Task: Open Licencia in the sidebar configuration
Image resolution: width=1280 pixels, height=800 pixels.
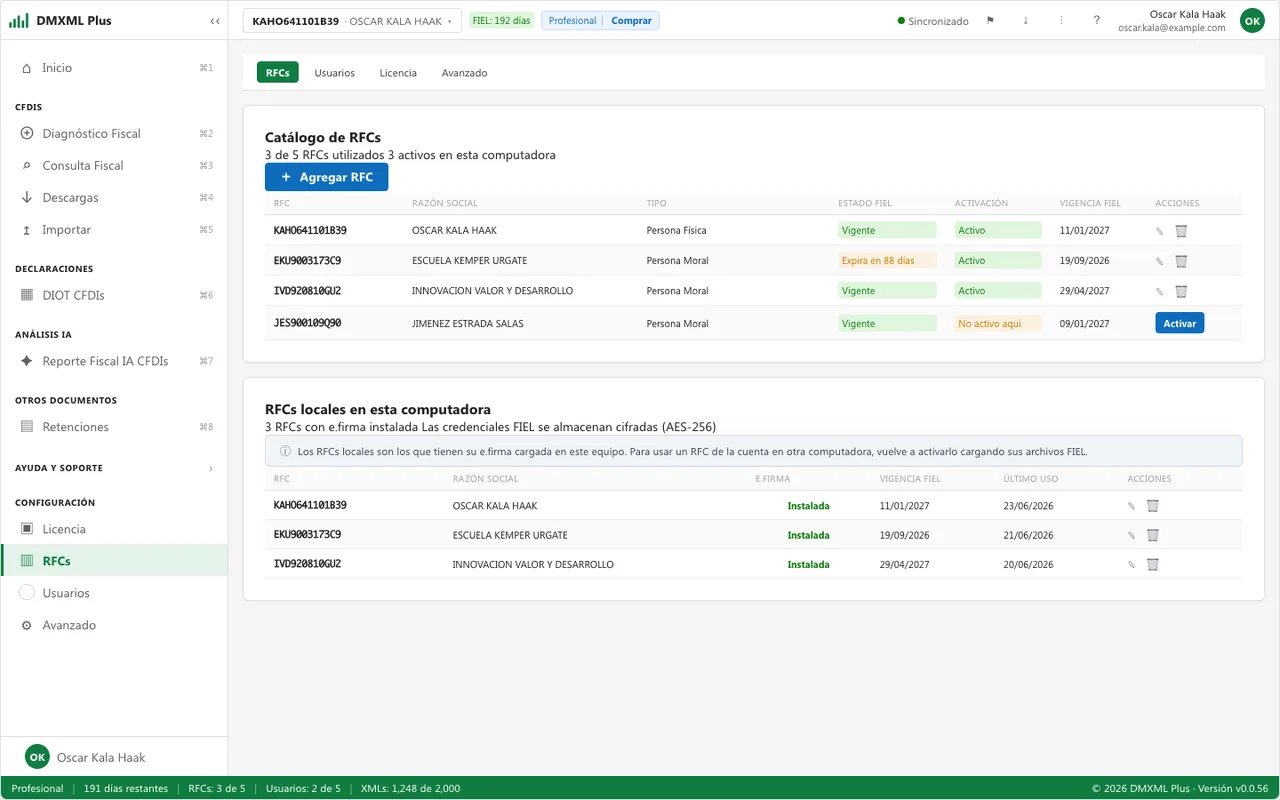Action: point(114,529)
